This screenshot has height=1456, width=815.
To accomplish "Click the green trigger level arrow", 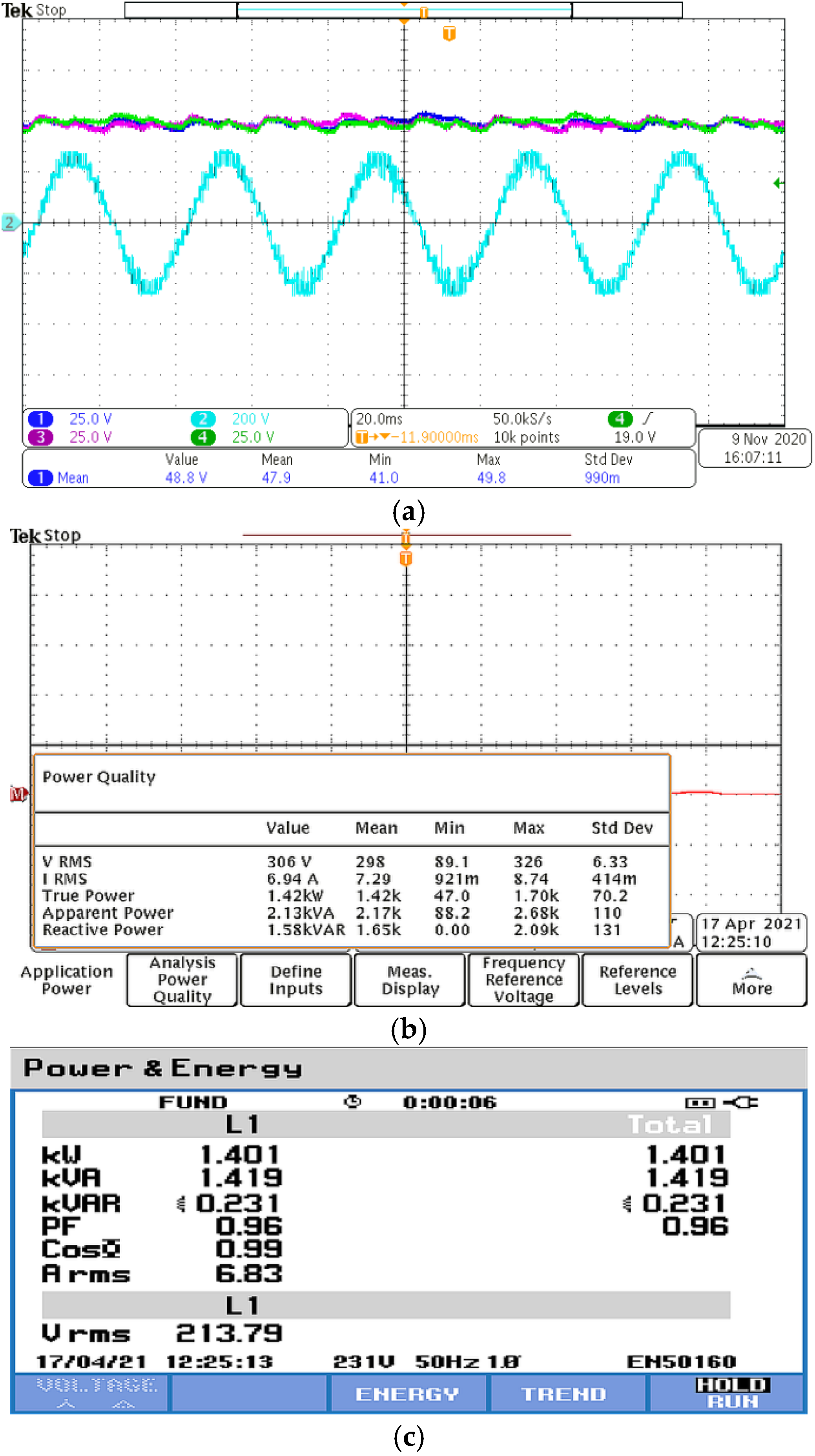I will [x=778, y=183].
